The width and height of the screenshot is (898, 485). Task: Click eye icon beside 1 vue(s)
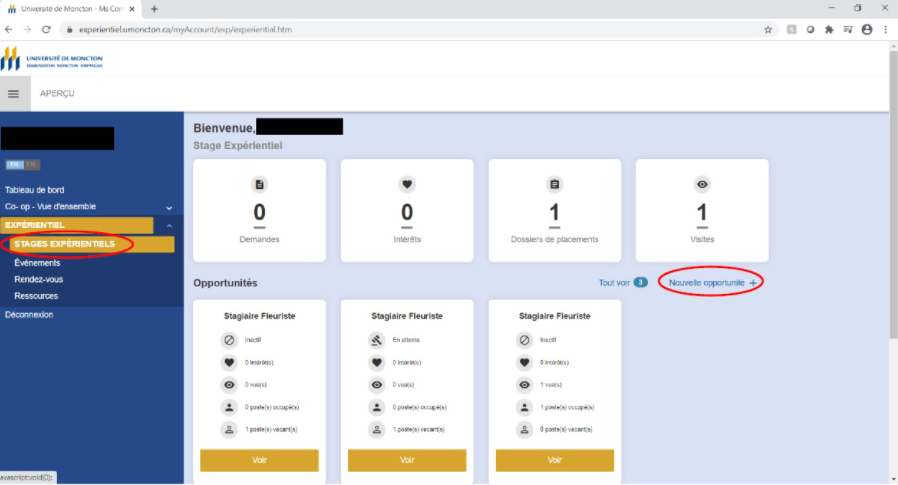(524, 385)
